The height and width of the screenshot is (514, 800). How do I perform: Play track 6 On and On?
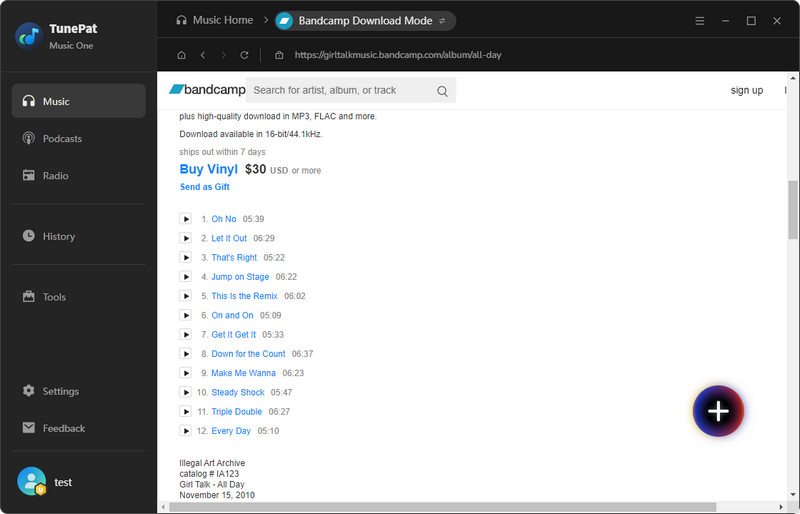[x=185, y=315]
